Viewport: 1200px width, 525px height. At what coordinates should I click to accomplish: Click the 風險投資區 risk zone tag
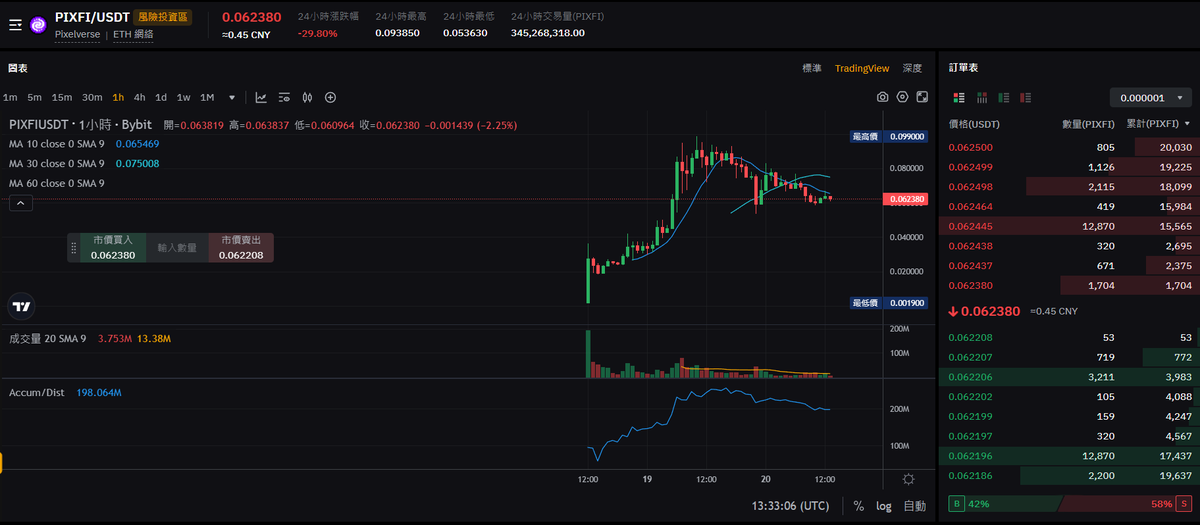(x=162, y=17)
